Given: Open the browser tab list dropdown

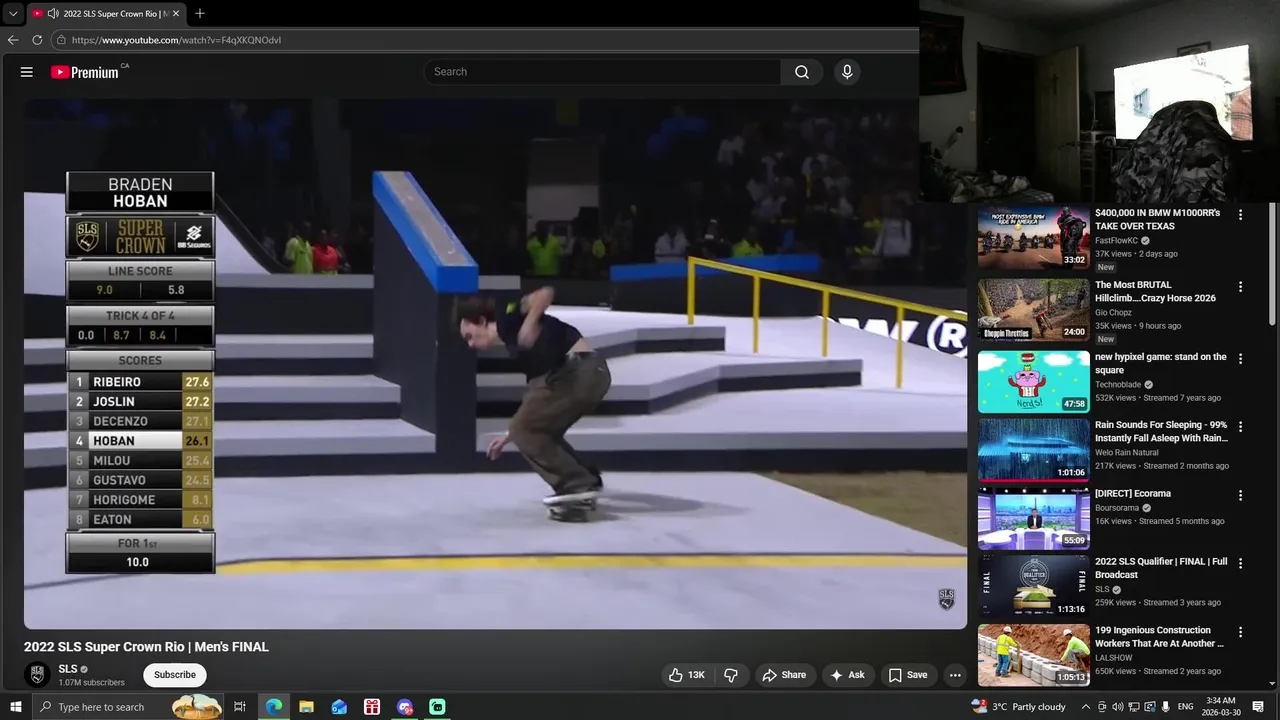Looking at the screenshot, I should 13,14.
